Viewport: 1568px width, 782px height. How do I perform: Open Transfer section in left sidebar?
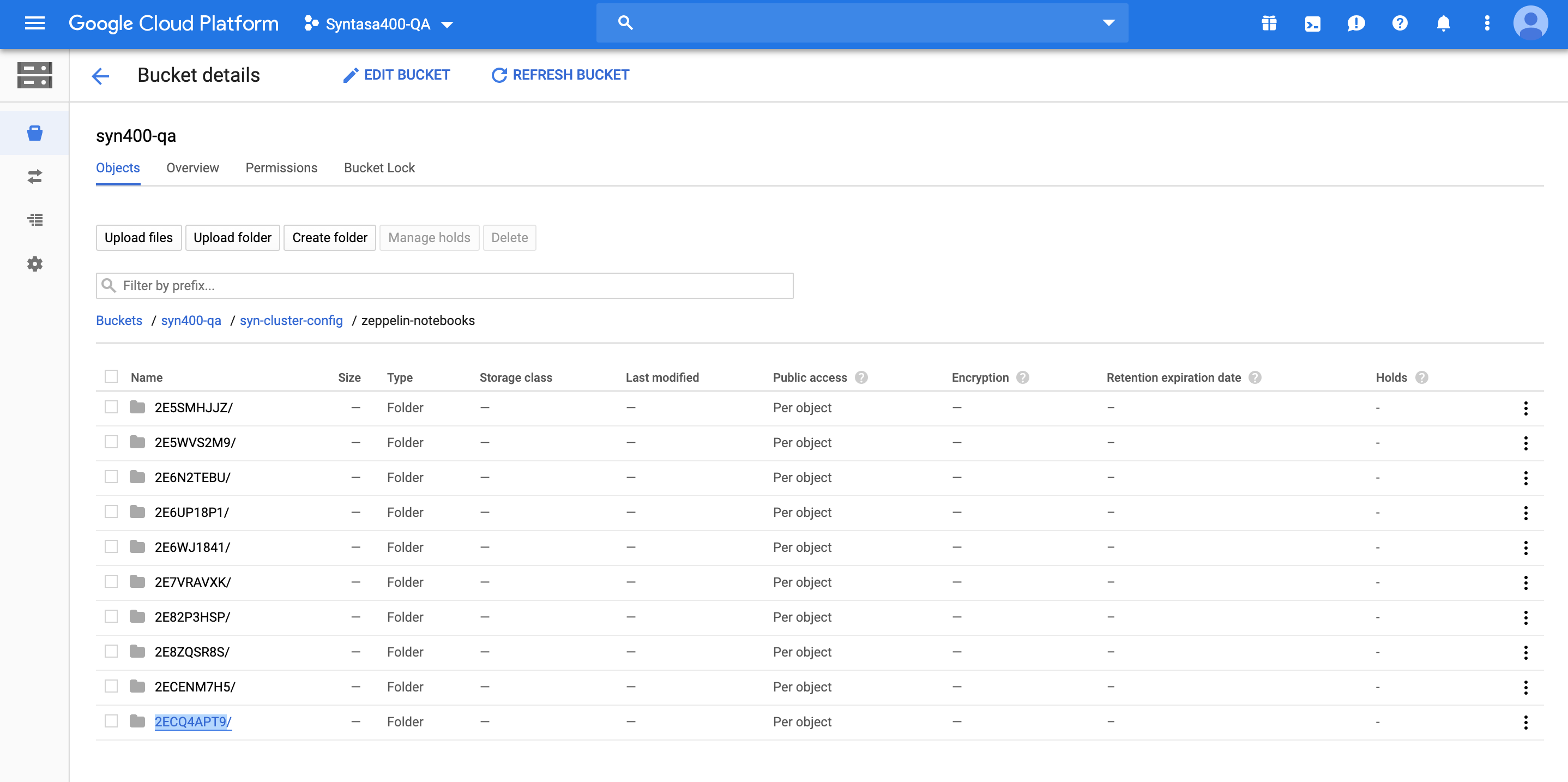click(x=35, y=177)
